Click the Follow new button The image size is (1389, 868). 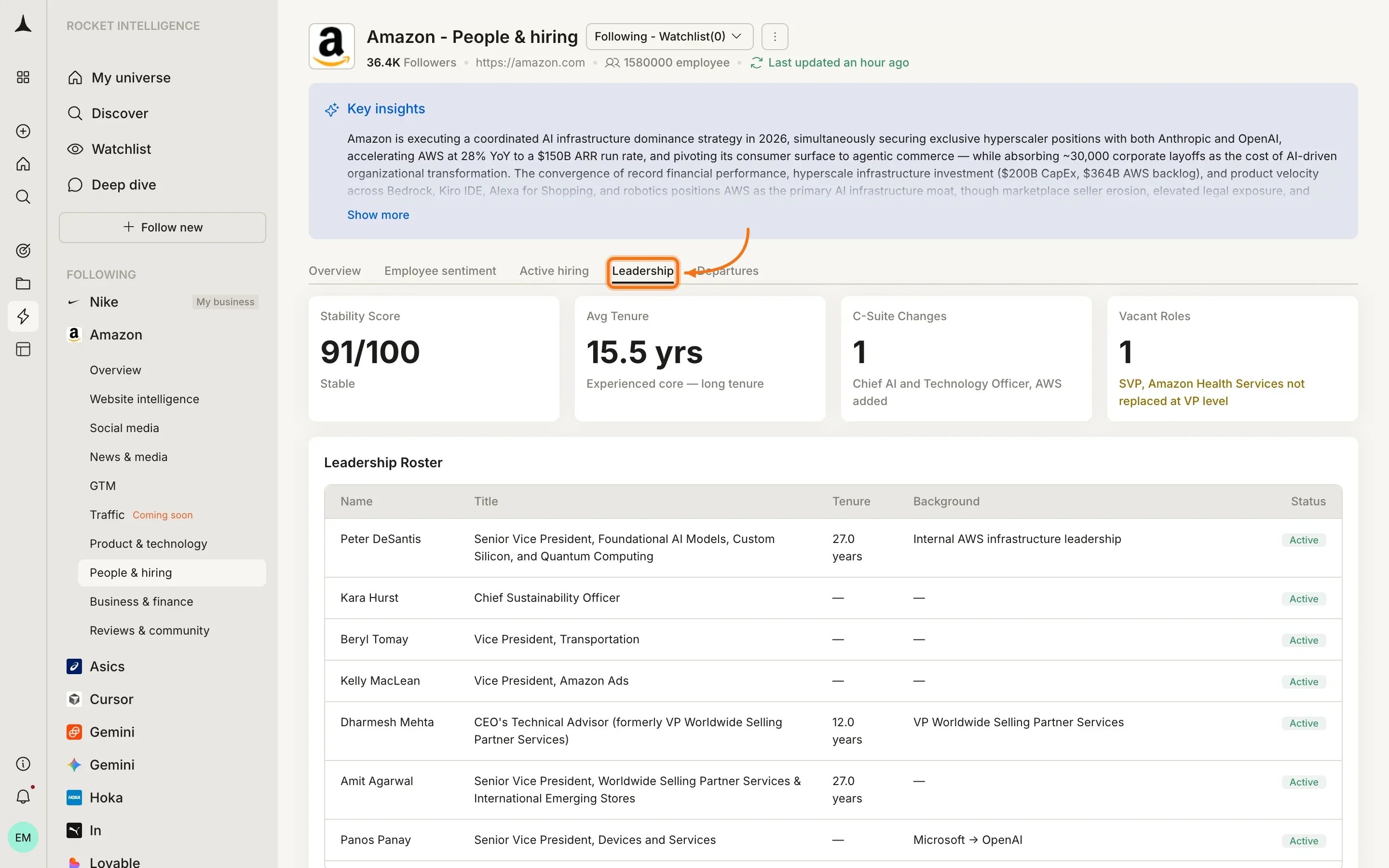click(163, 227)
